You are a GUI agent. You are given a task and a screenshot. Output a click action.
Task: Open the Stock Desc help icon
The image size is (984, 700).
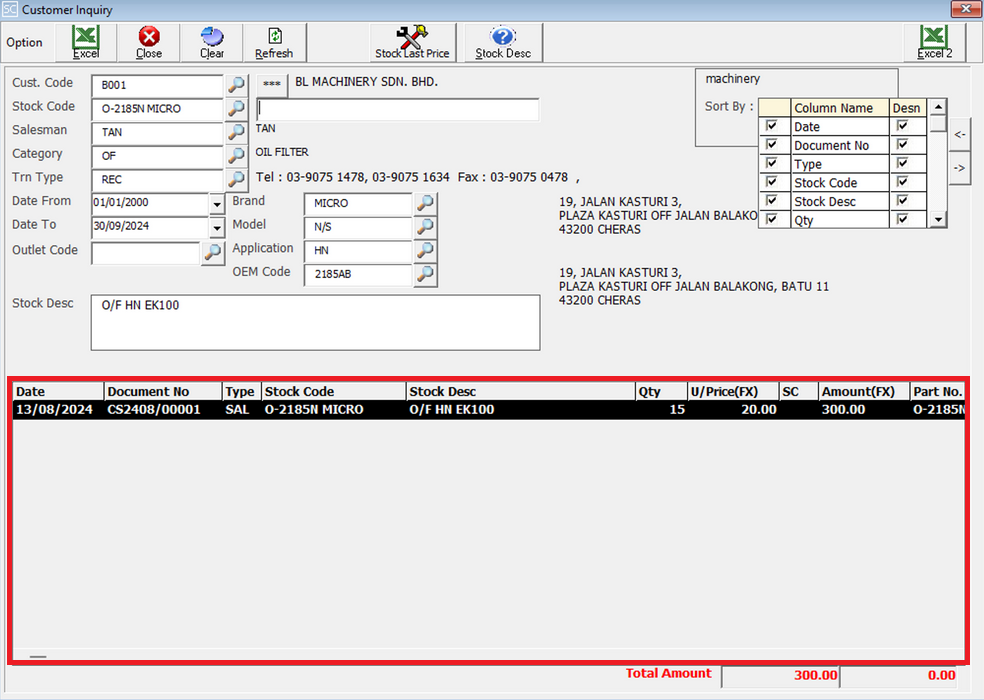click(503, 42)
